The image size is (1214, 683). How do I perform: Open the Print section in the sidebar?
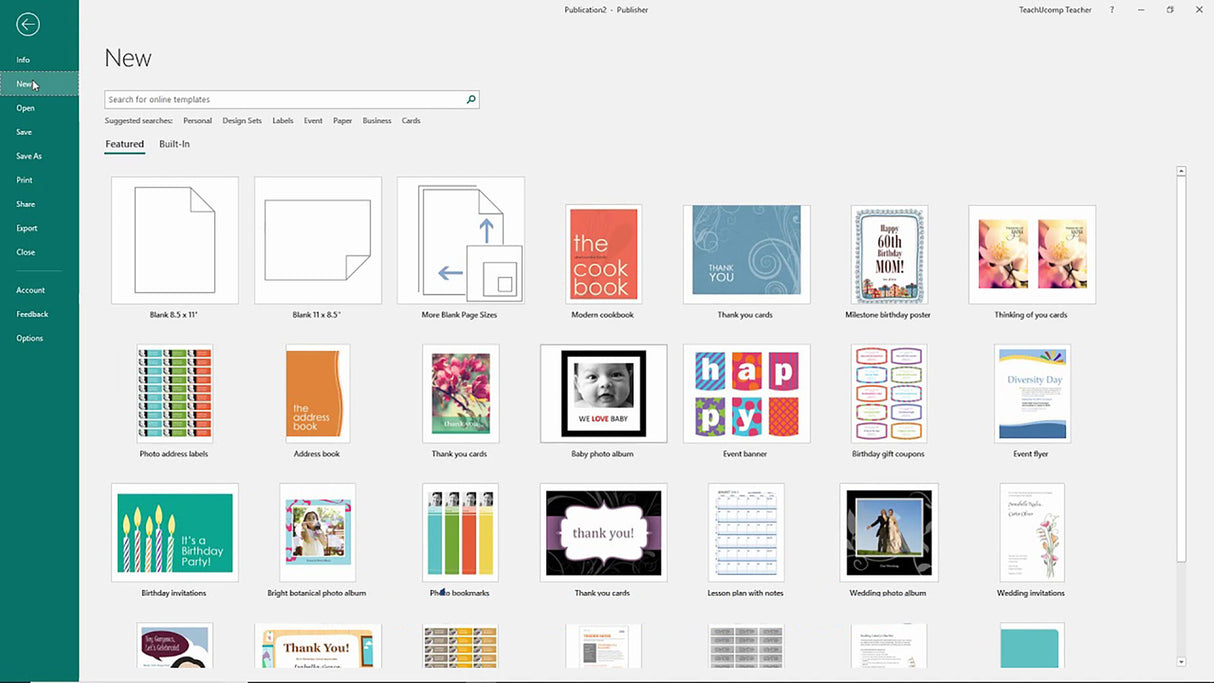tap(24, 179)
